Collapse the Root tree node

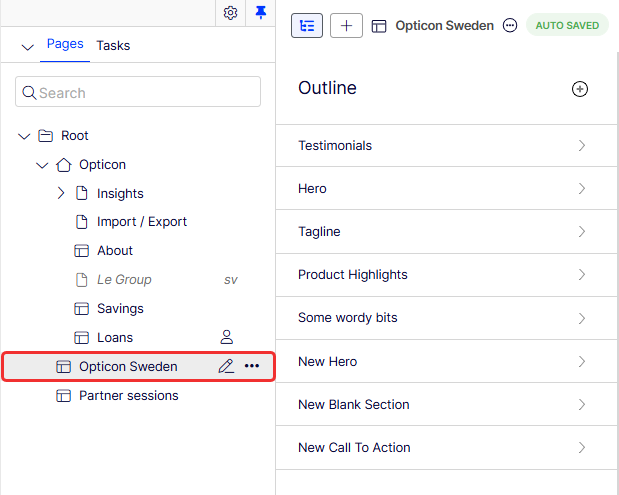(x=24, y=136)
